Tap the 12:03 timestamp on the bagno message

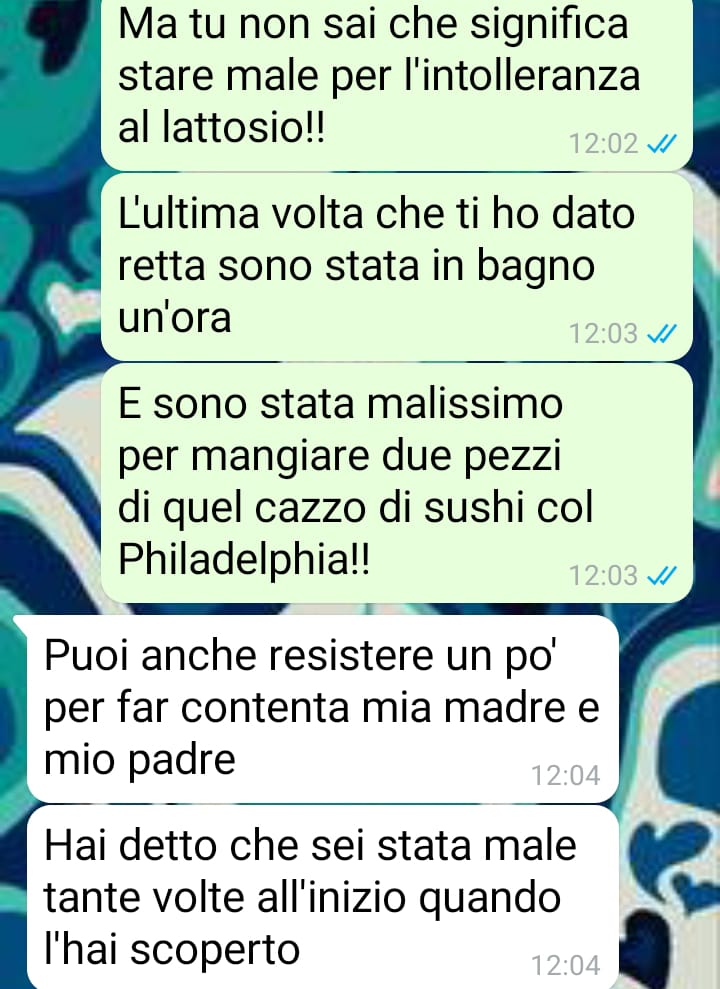[x=603, y=334]
